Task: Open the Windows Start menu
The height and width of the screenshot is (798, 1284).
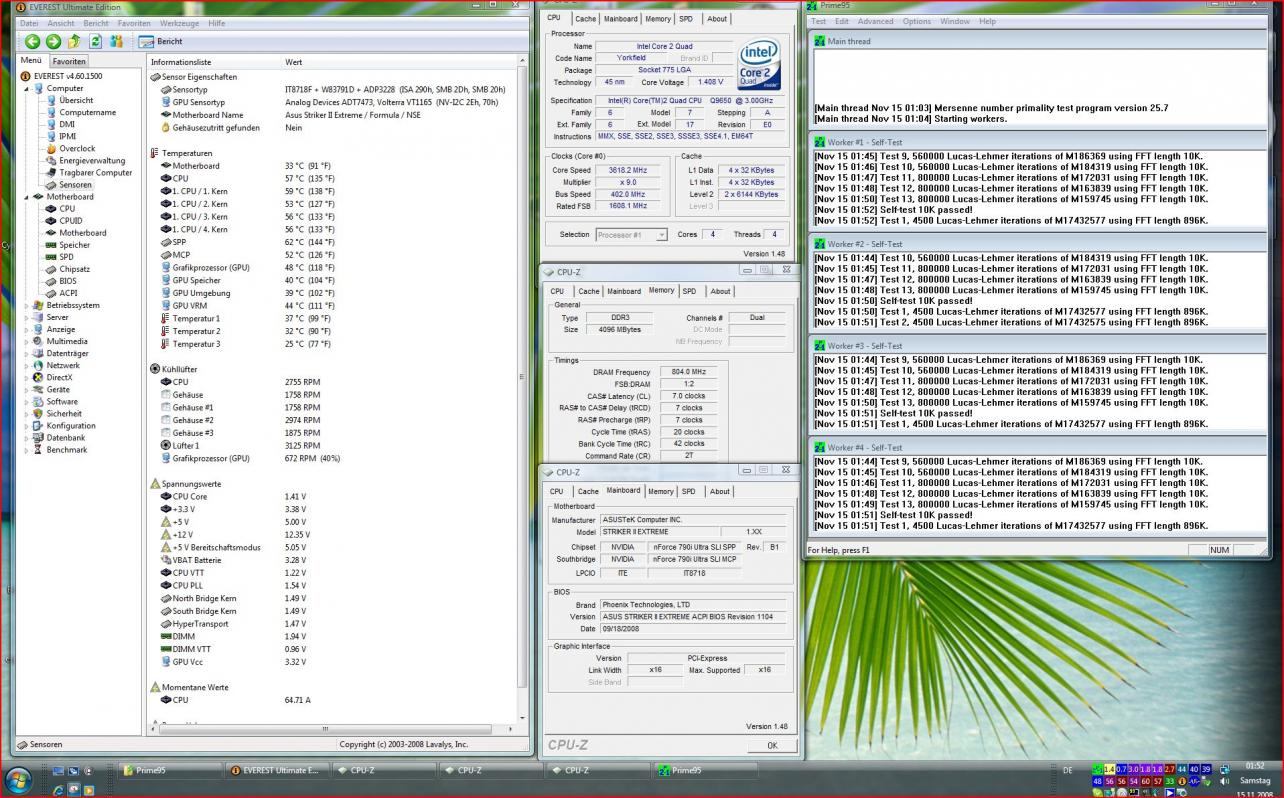Action: point(20,779)
